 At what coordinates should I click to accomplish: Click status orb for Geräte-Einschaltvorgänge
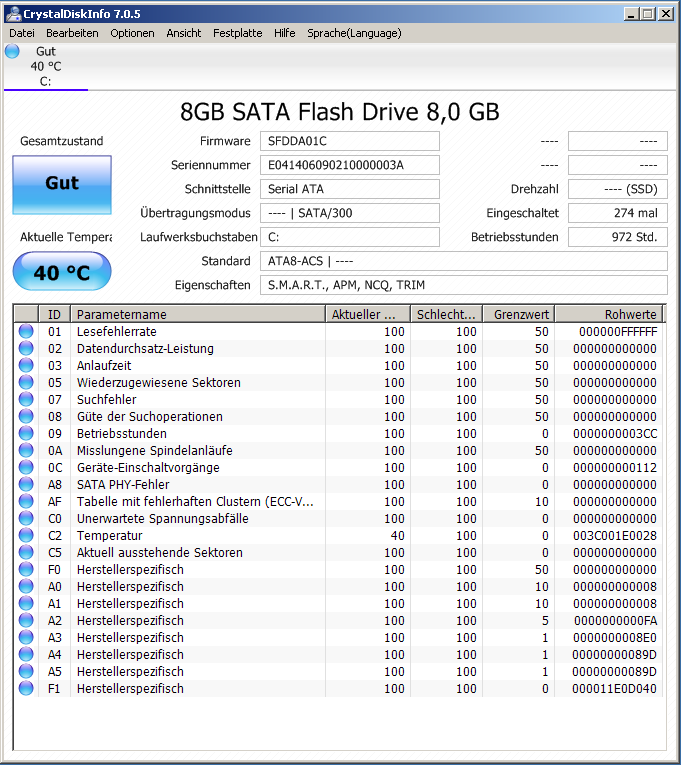tap(26, 467)
